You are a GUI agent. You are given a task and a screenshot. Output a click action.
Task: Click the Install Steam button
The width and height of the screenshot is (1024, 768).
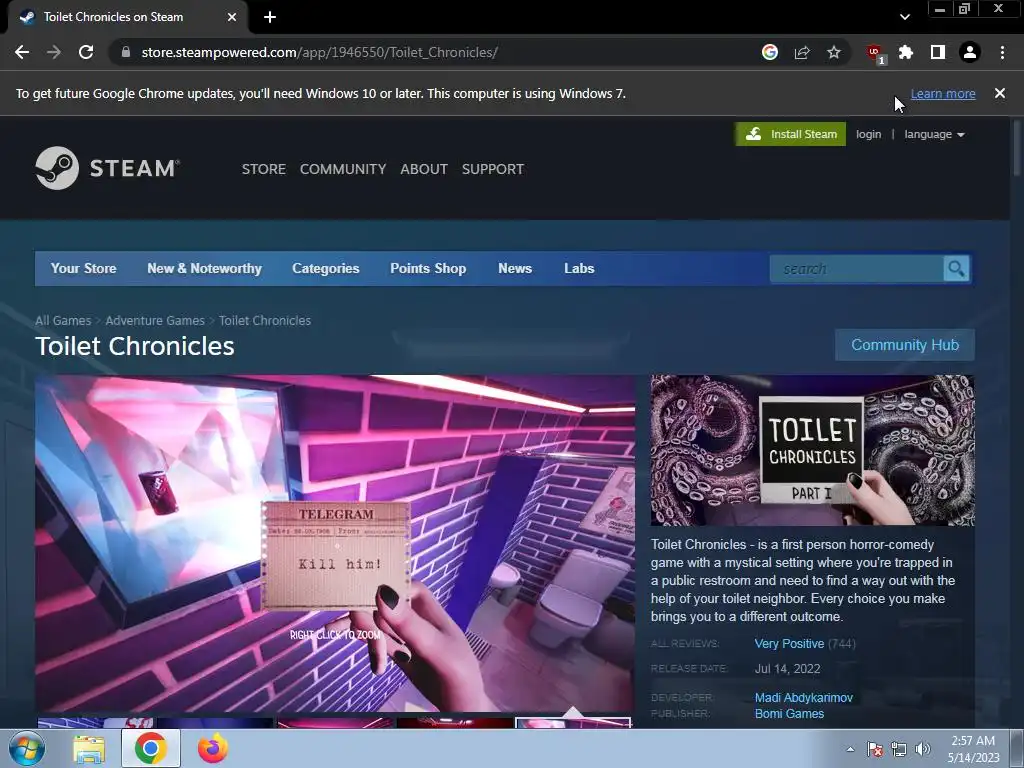790,134
